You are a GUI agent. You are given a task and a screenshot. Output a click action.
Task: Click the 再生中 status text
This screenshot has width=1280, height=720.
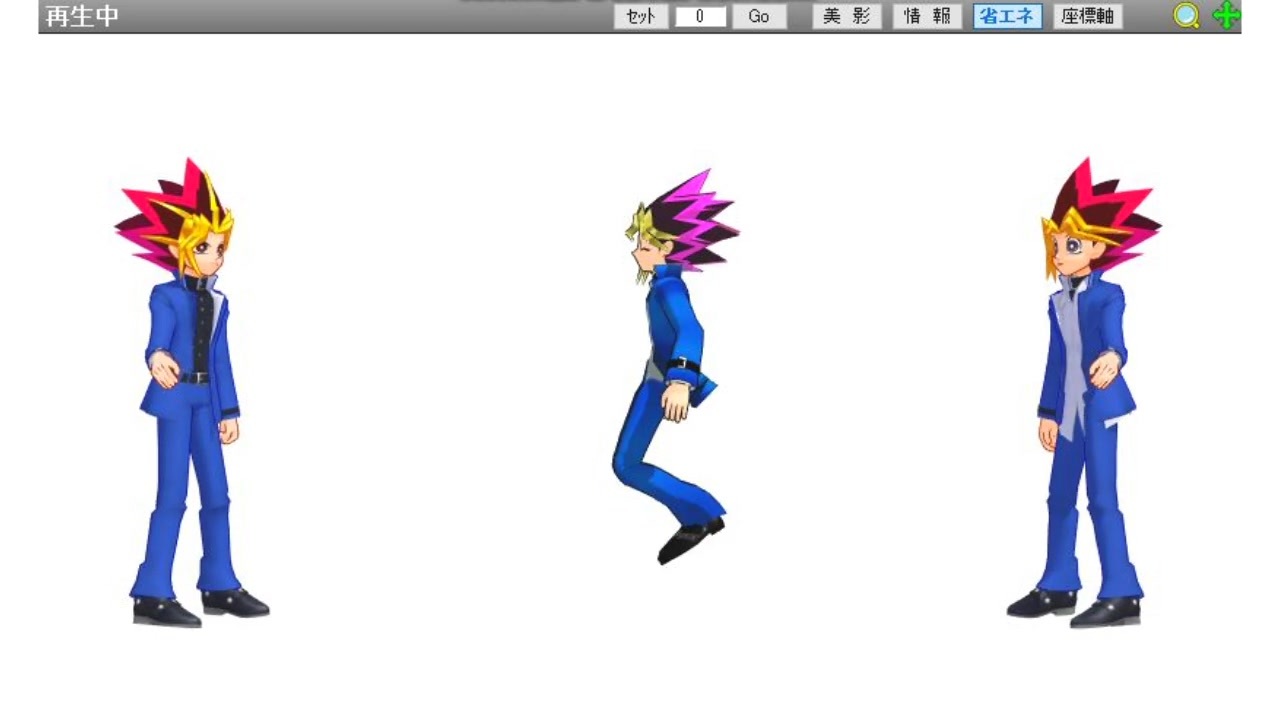click(x=82, y=16)
